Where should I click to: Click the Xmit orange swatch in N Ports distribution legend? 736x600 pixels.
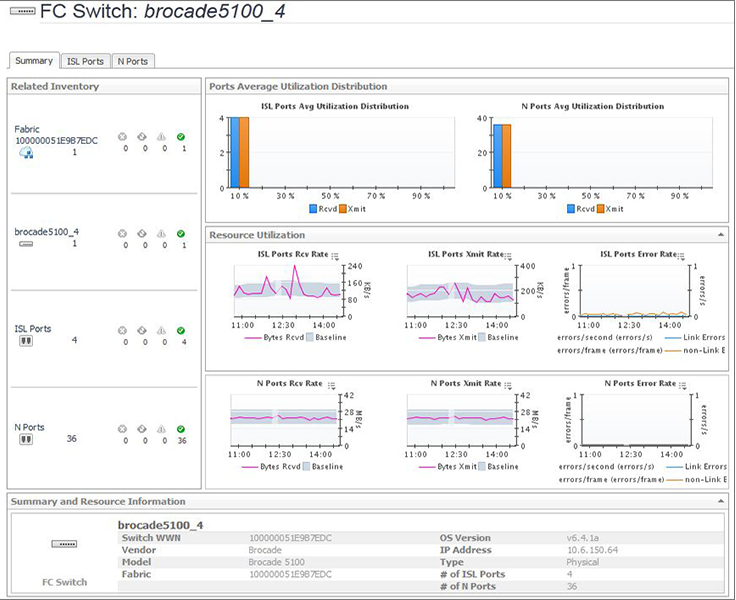(x=600, y=209)
